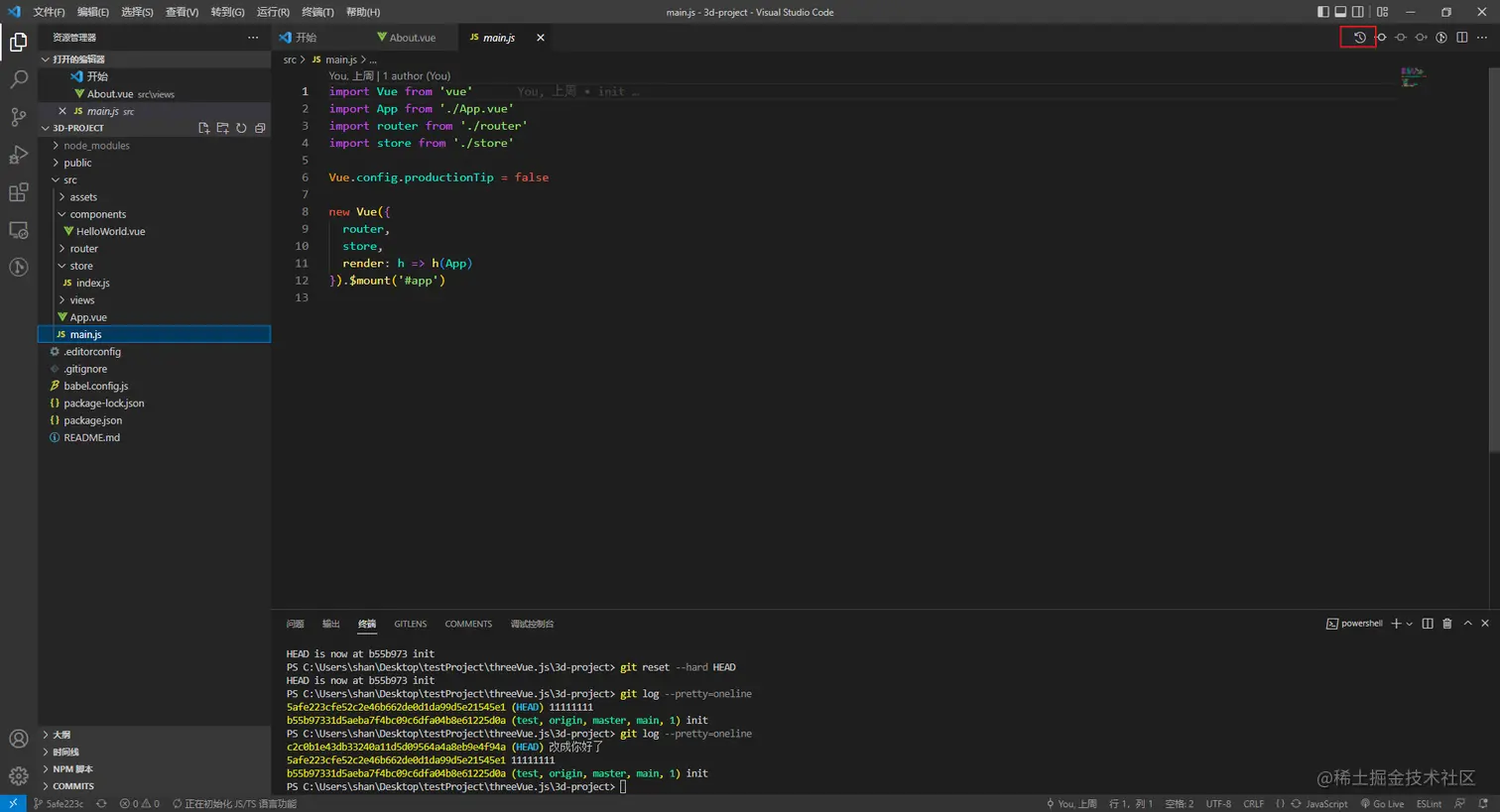Open the Extensions view
Screen dimensions: 1500x812
pos(19,192)
